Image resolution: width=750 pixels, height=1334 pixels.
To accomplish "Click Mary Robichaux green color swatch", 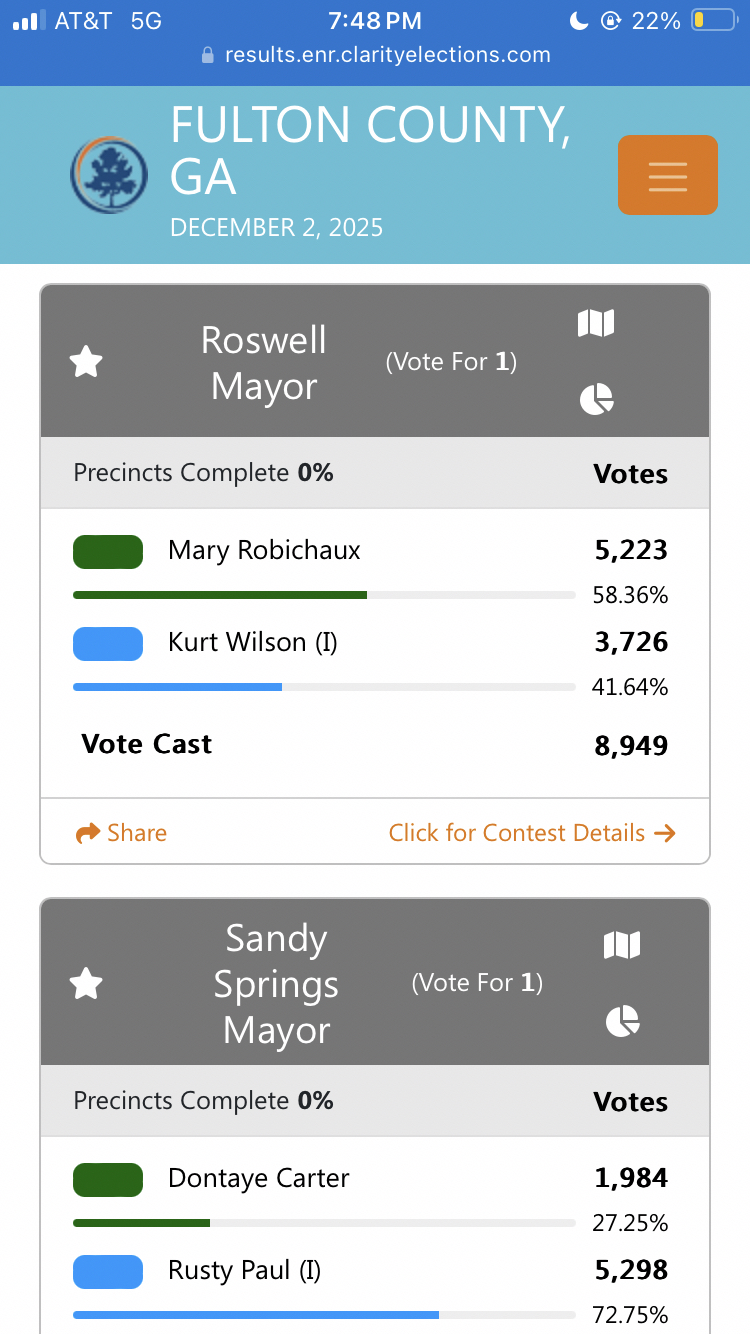I will pyautogui.click(x=108, y=551).
